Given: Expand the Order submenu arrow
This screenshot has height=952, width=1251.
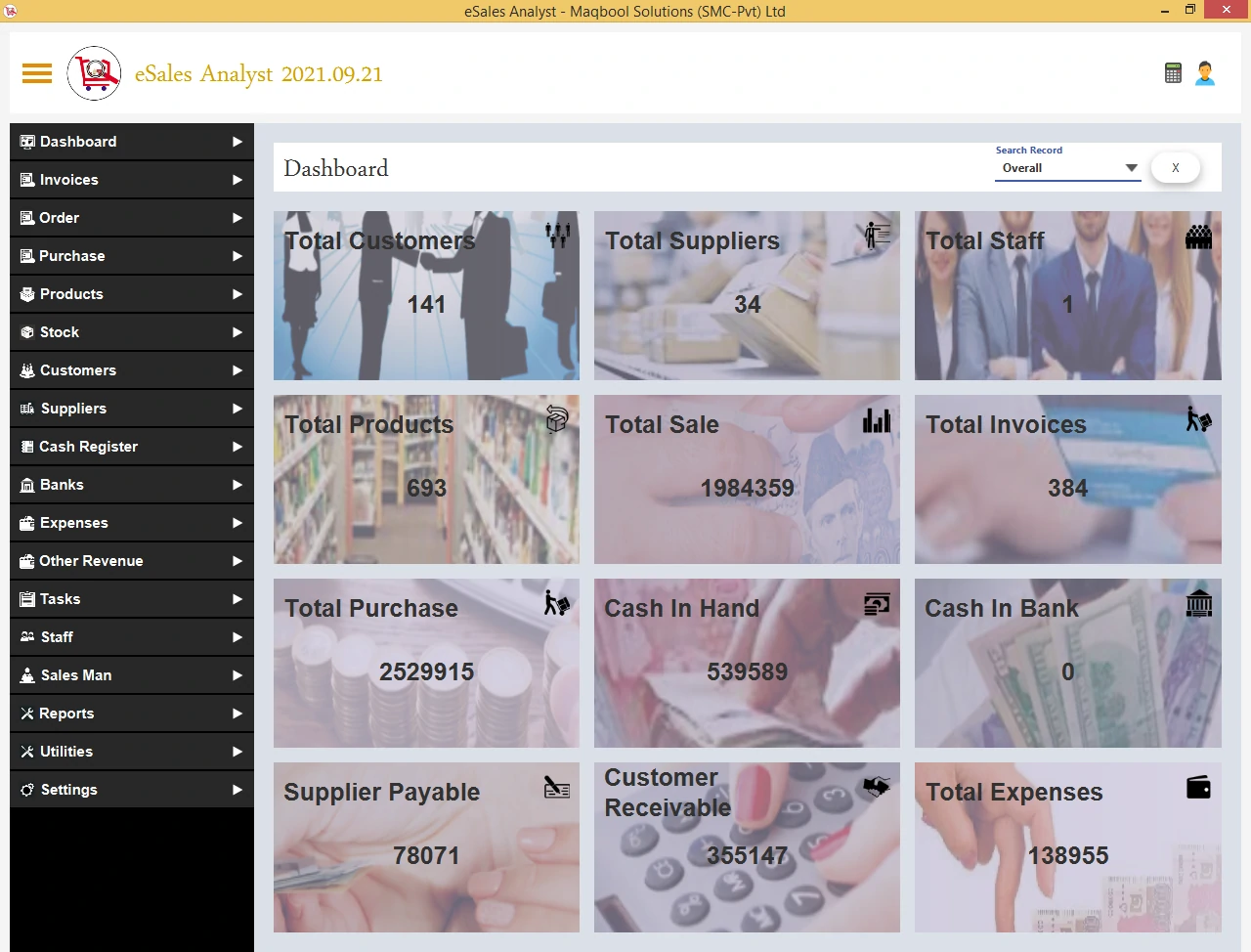Looking at the screenshot, I should (x=237, y=218).
